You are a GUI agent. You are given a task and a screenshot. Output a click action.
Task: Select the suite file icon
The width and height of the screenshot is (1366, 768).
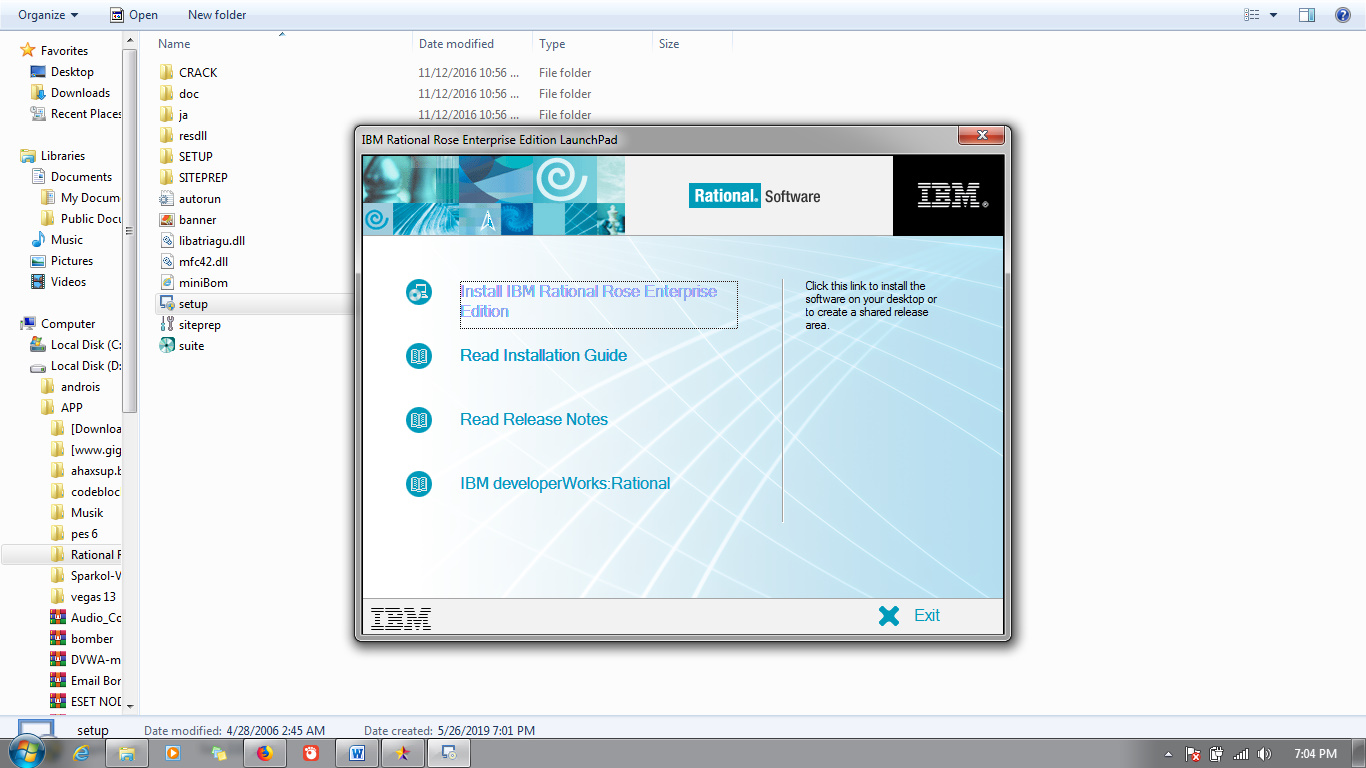[167, 346]
